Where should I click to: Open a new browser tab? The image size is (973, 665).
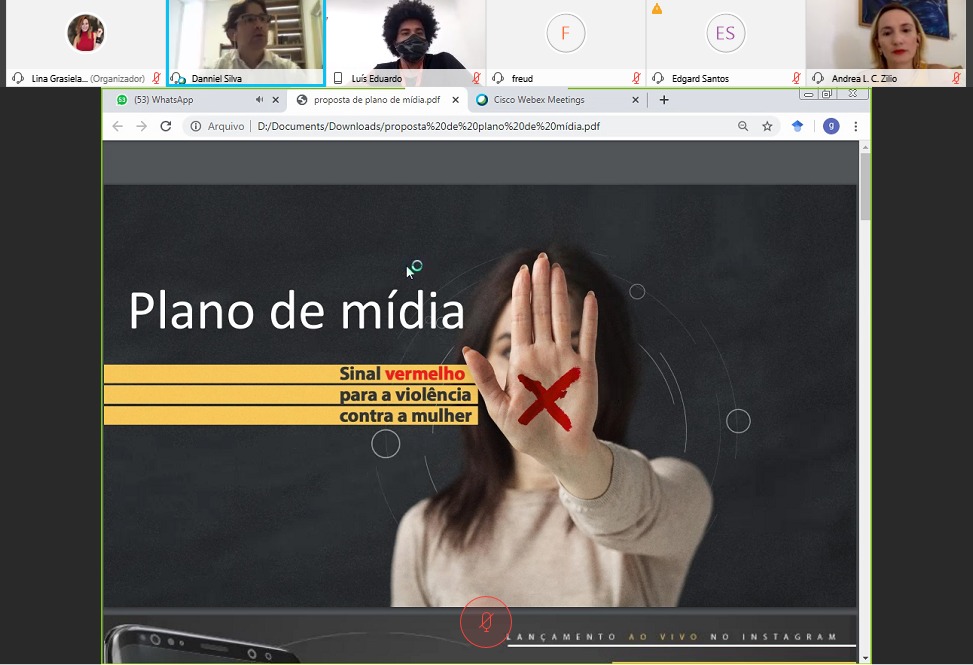click(664, 100)
